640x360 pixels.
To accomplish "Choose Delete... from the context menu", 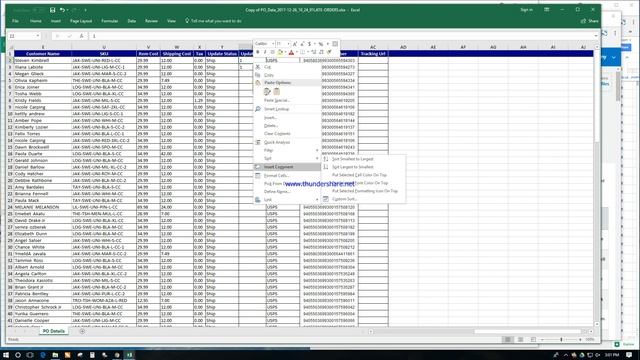I will tap(287, 126).
